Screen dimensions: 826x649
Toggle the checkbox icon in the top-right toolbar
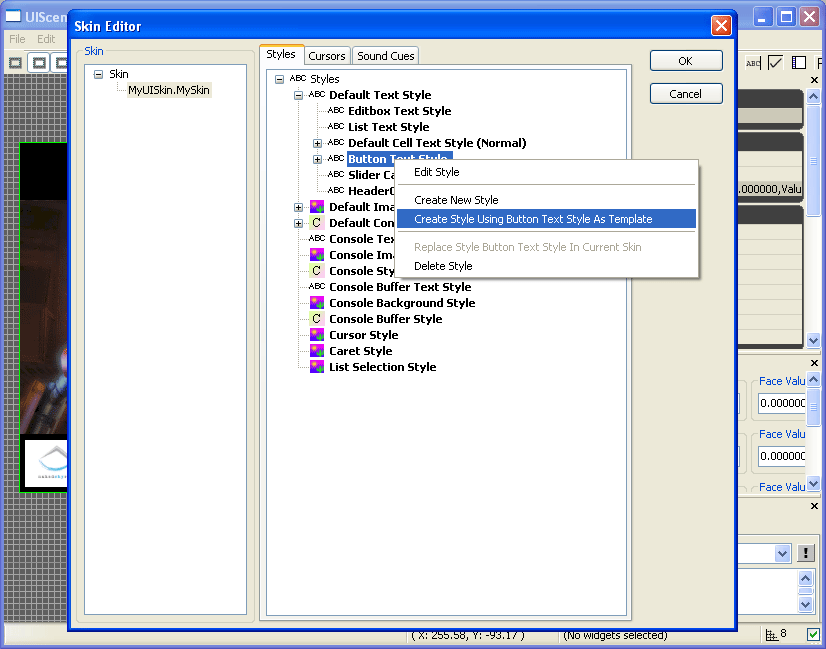click(x=775, y=62)
